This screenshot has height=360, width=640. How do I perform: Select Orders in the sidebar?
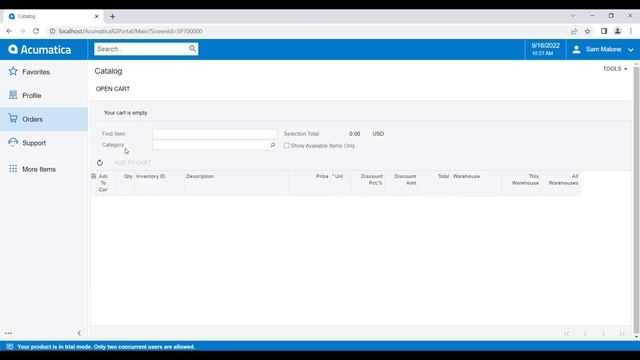44,119
